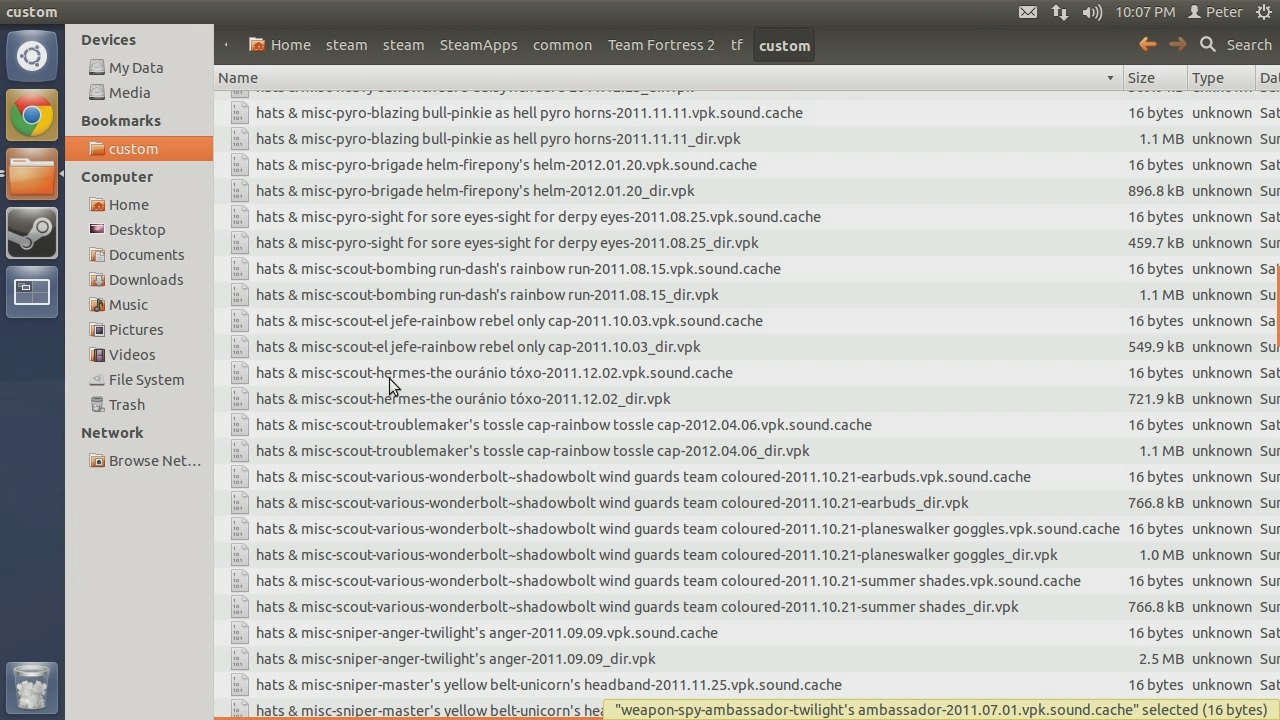Select blazing bull 2011.11.11_dir.vpk file
Viewport: 1280px width, 720px height.
click(x=498, y=139)
